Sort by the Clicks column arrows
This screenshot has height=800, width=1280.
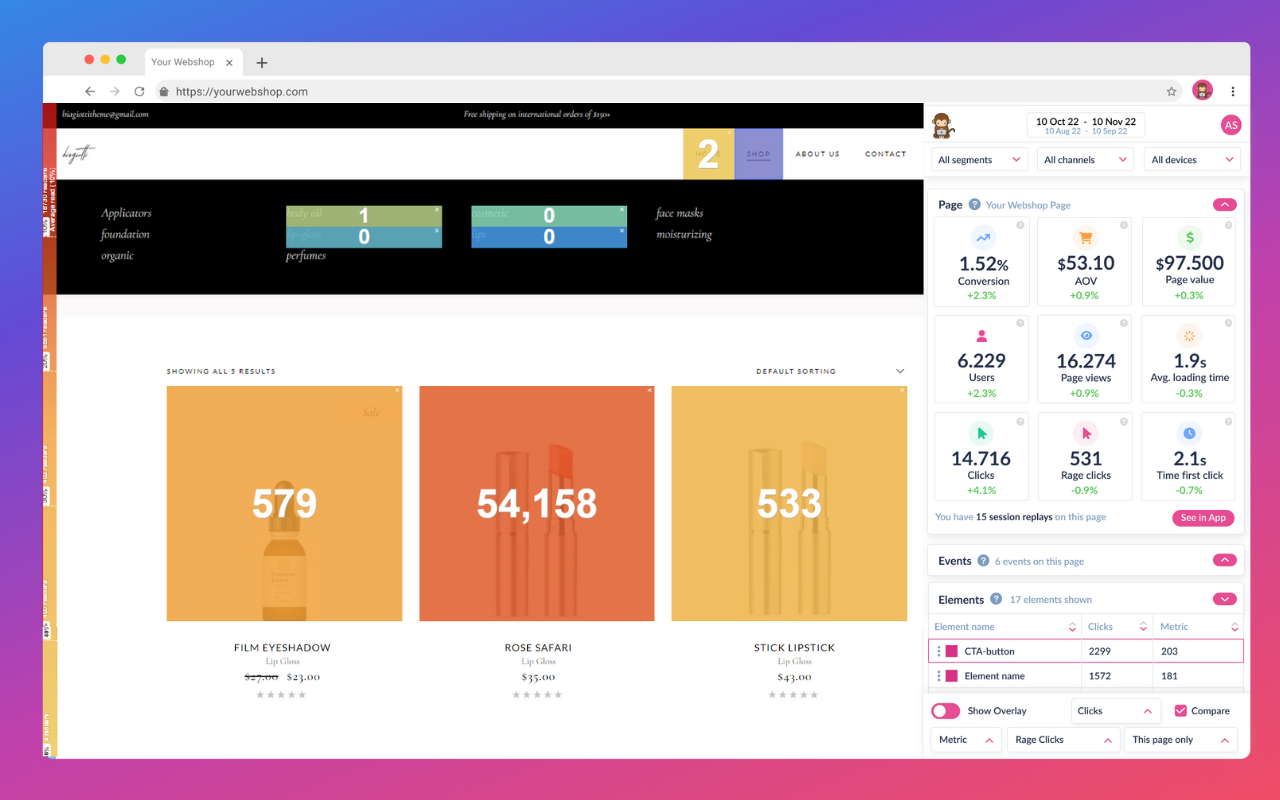pyautogui.click(x=1143, y=627)
